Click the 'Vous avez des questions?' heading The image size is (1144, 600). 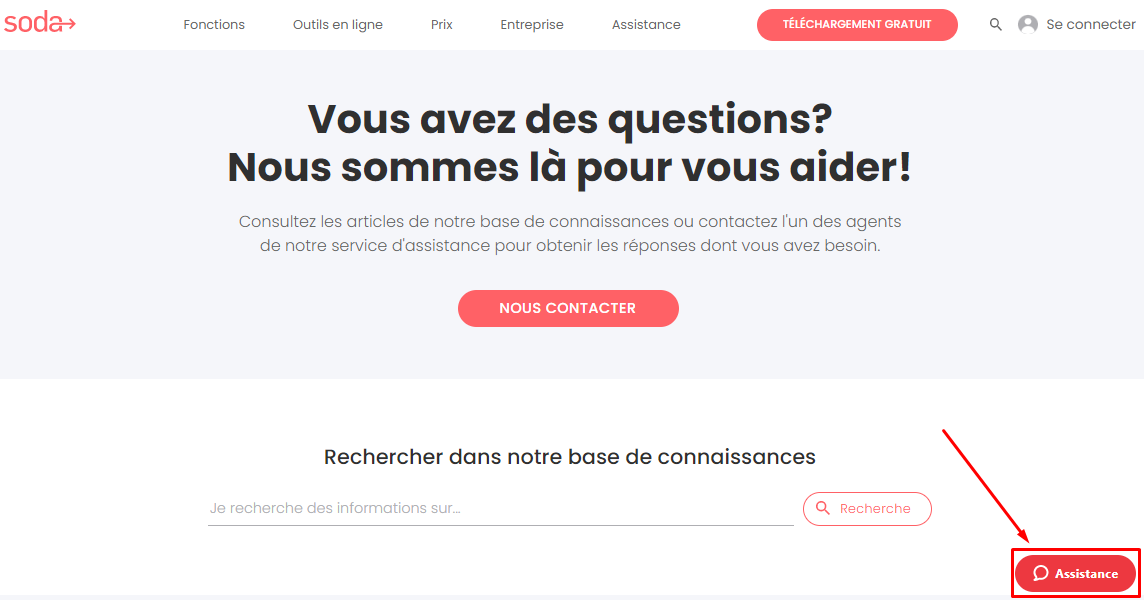(570, 118)
